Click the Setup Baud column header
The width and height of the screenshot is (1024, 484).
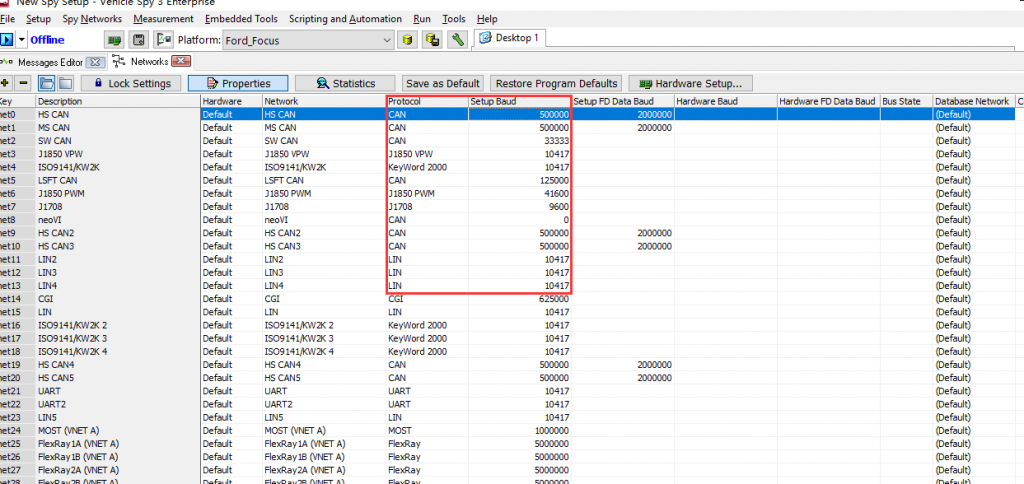(x=519, y=101)
